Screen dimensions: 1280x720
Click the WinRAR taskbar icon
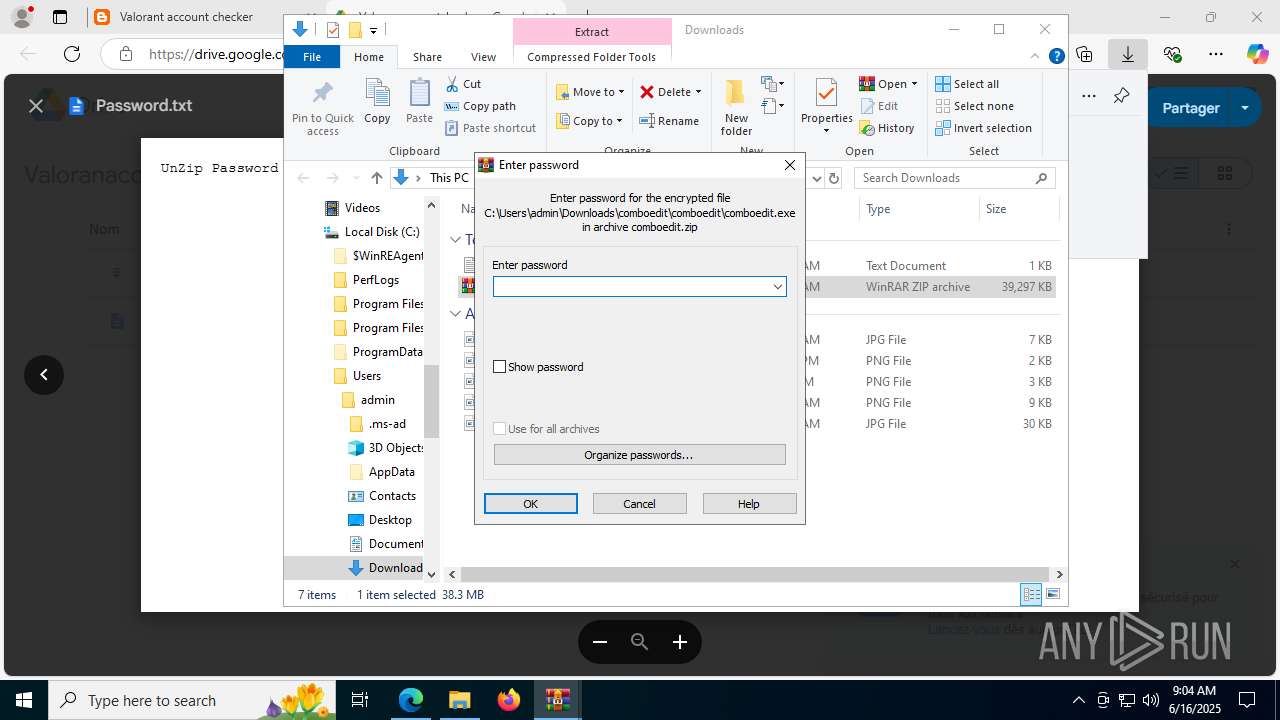558,700
